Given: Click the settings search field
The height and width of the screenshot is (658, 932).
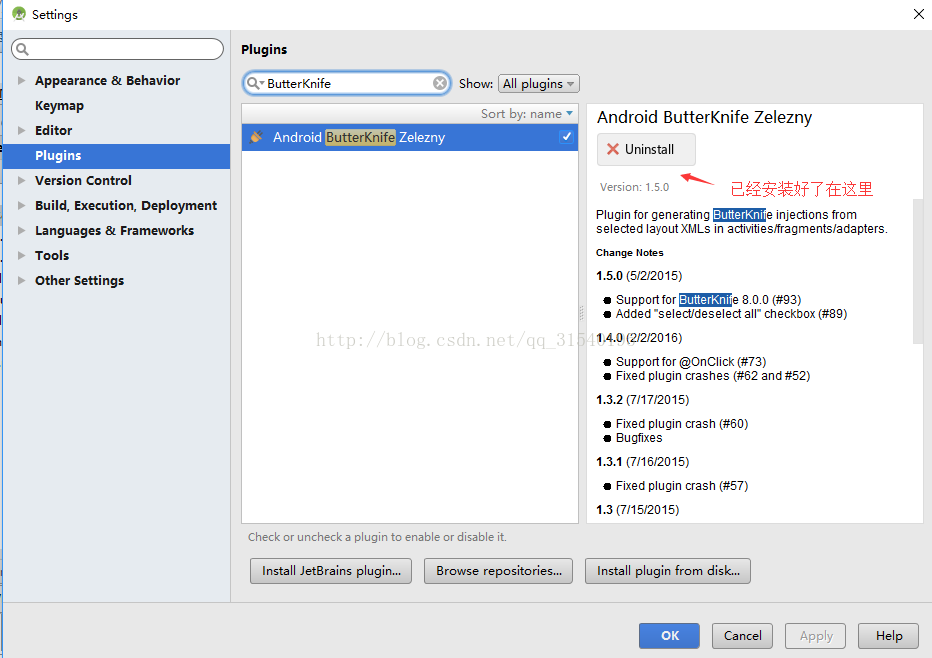Looking at the screenshot, I should coord(118,49).
